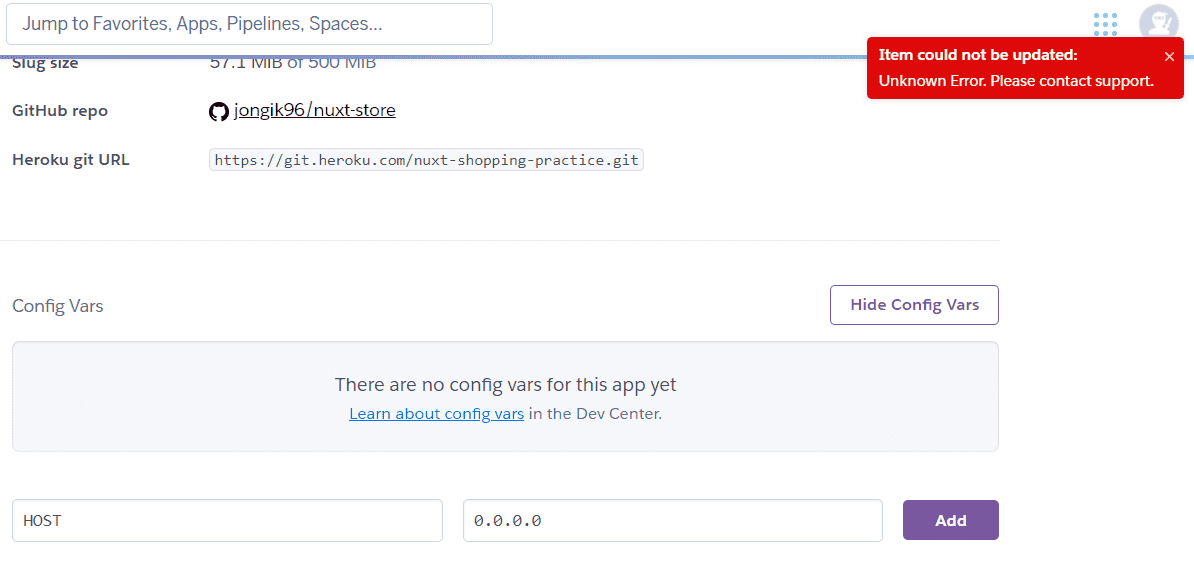Focus the Jump to Favorites search box
The height and width of the screenshot is (577, 1194).
[249, 24]
